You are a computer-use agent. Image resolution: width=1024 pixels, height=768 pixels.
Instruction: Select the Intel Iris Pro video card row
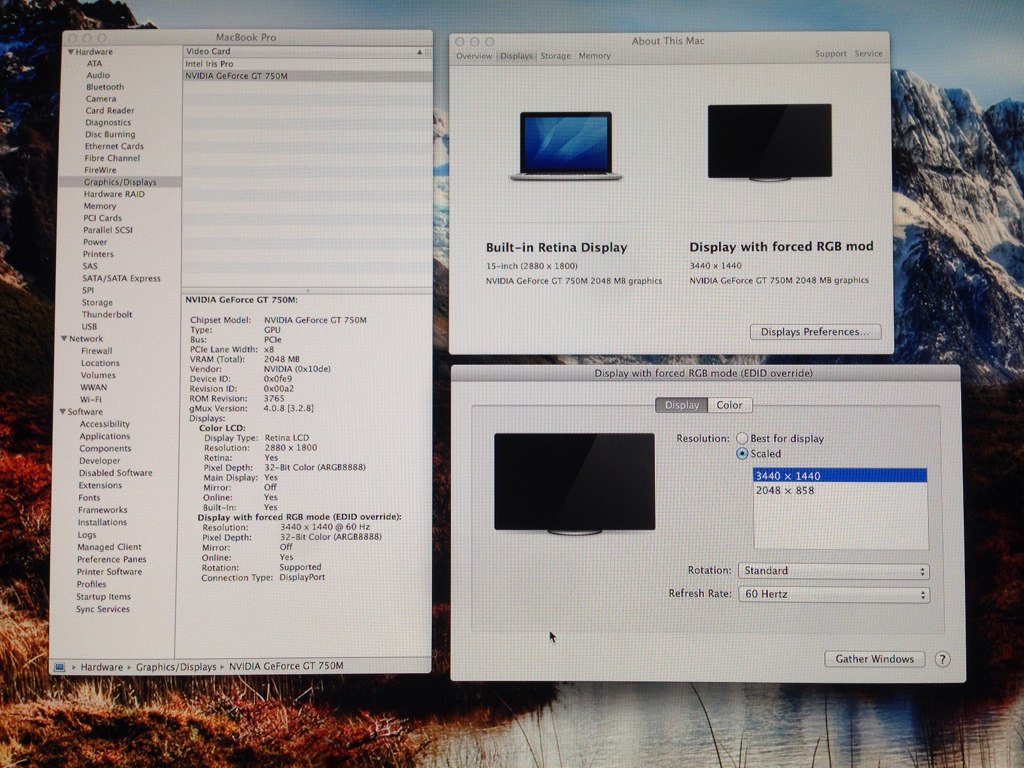pyautogui.click(x=307, y=64)
